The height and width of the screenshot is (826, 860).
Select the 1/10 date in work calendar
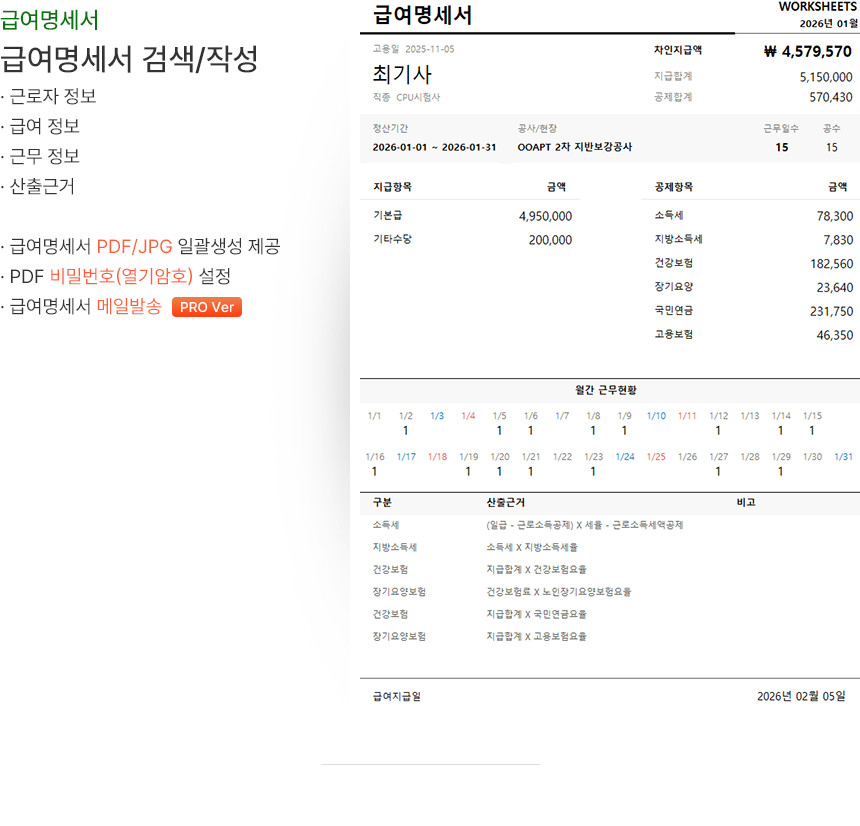coord(656,416)
